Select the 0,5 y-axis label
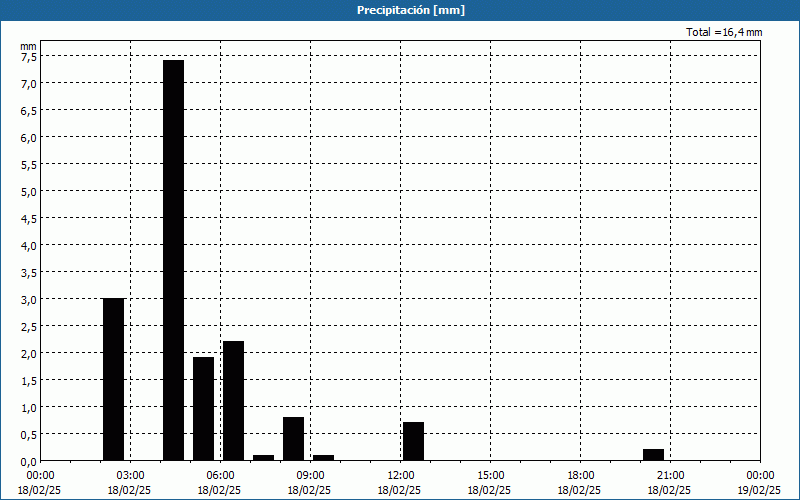 click(x=29, y=435)
